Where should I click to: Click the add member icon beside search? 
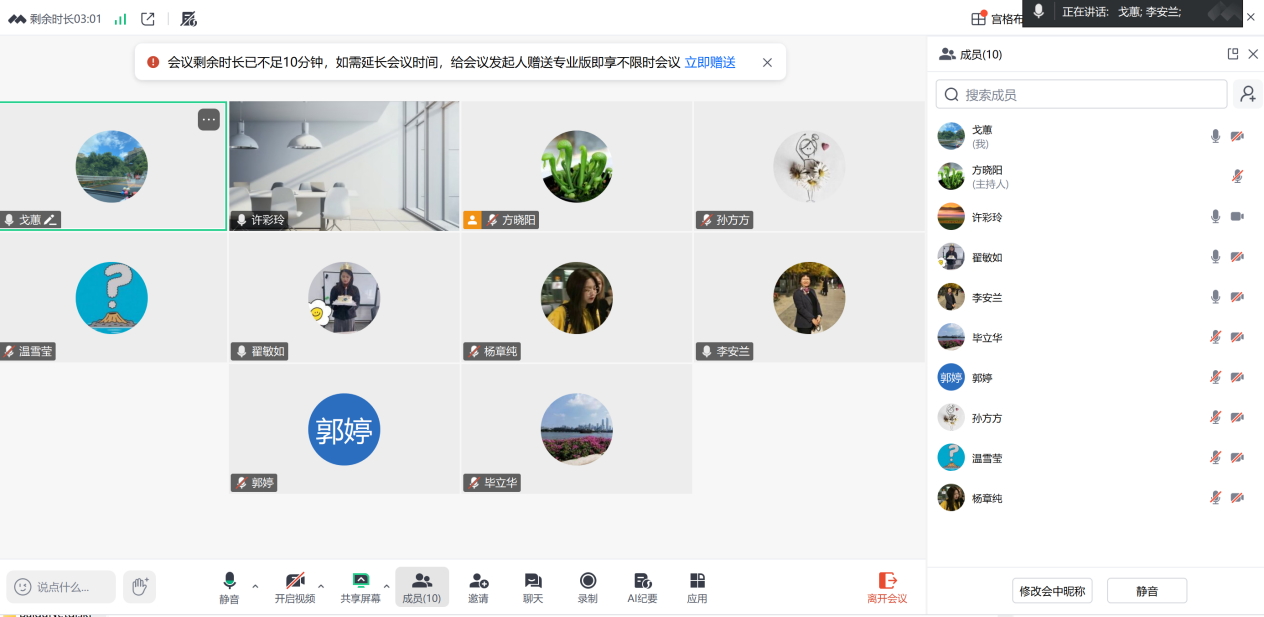(x=1248, y=94)
